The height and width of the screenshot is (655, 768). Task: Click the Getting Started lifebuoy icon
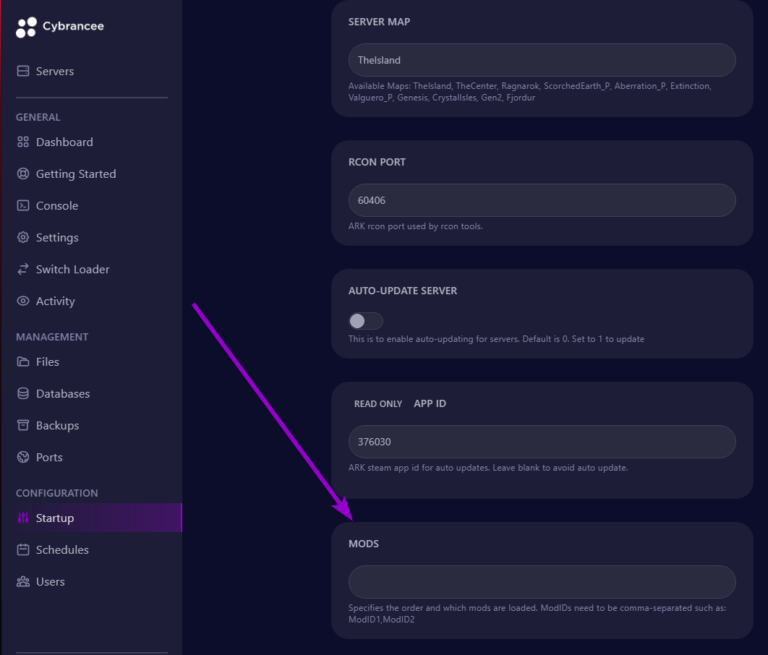23,173
